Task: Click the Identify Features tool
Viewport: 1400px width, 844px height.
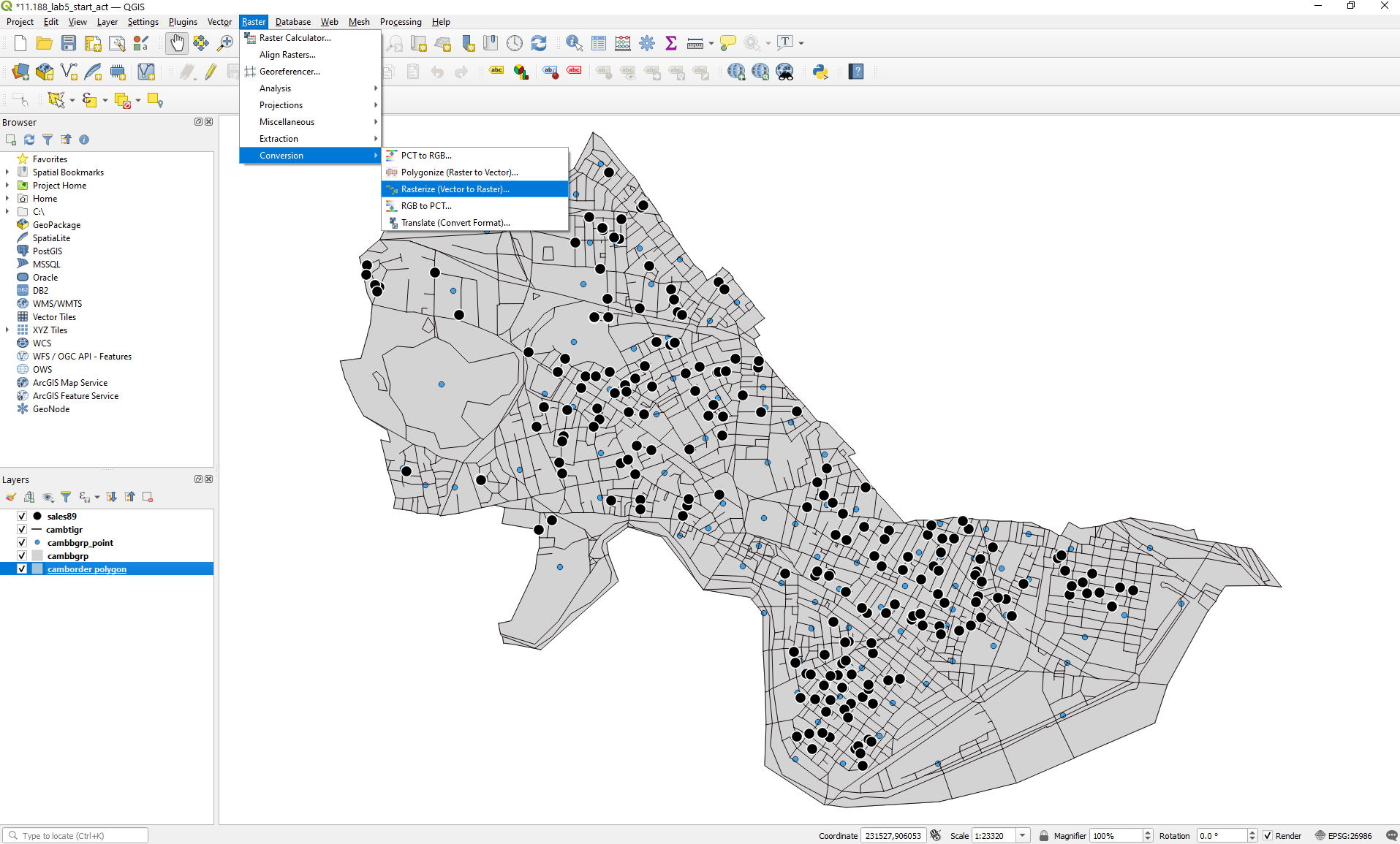Action: point(574,44)
